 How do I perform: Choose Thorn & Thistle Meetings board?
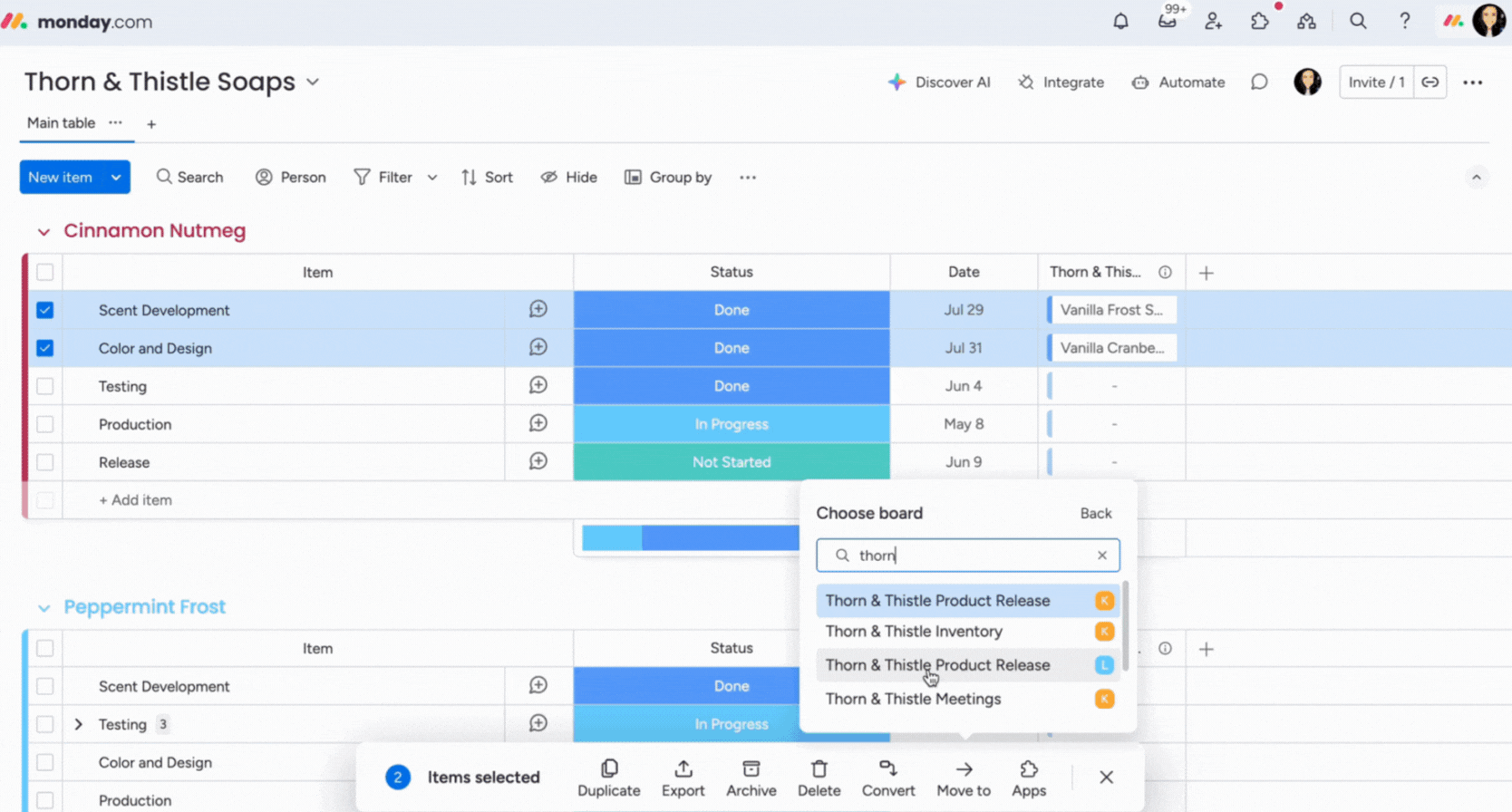(x=968, y=699)
